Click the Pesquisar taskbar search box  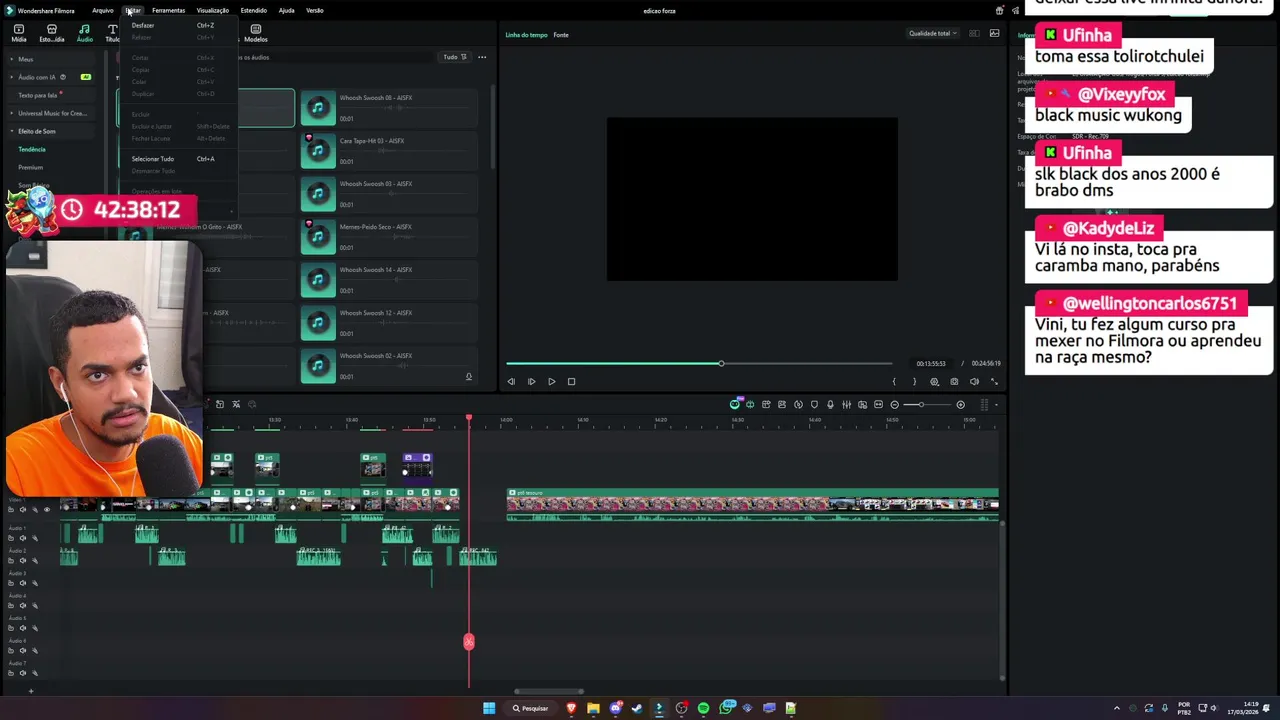point(531,708)
